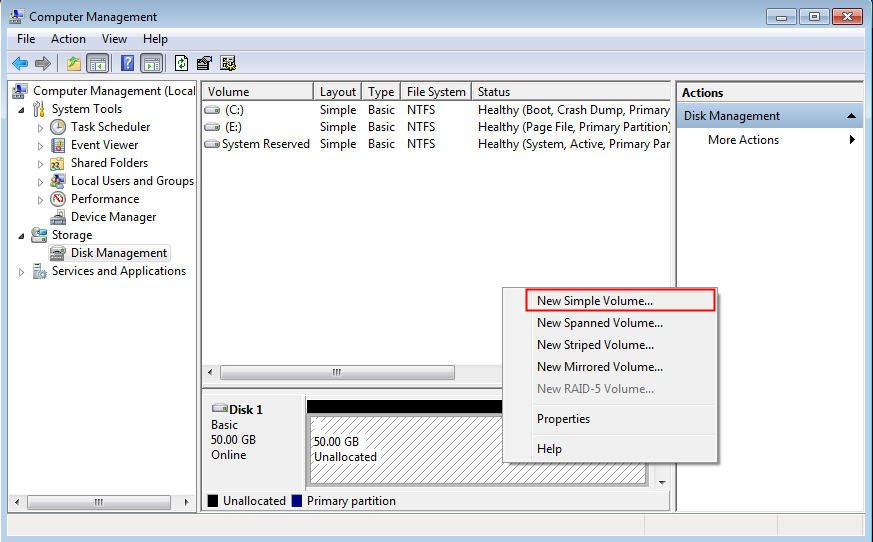Viewport: 873px width, 542px height.
Task: Choose New Spanned Volume from context menu
Action: (610, 323)
